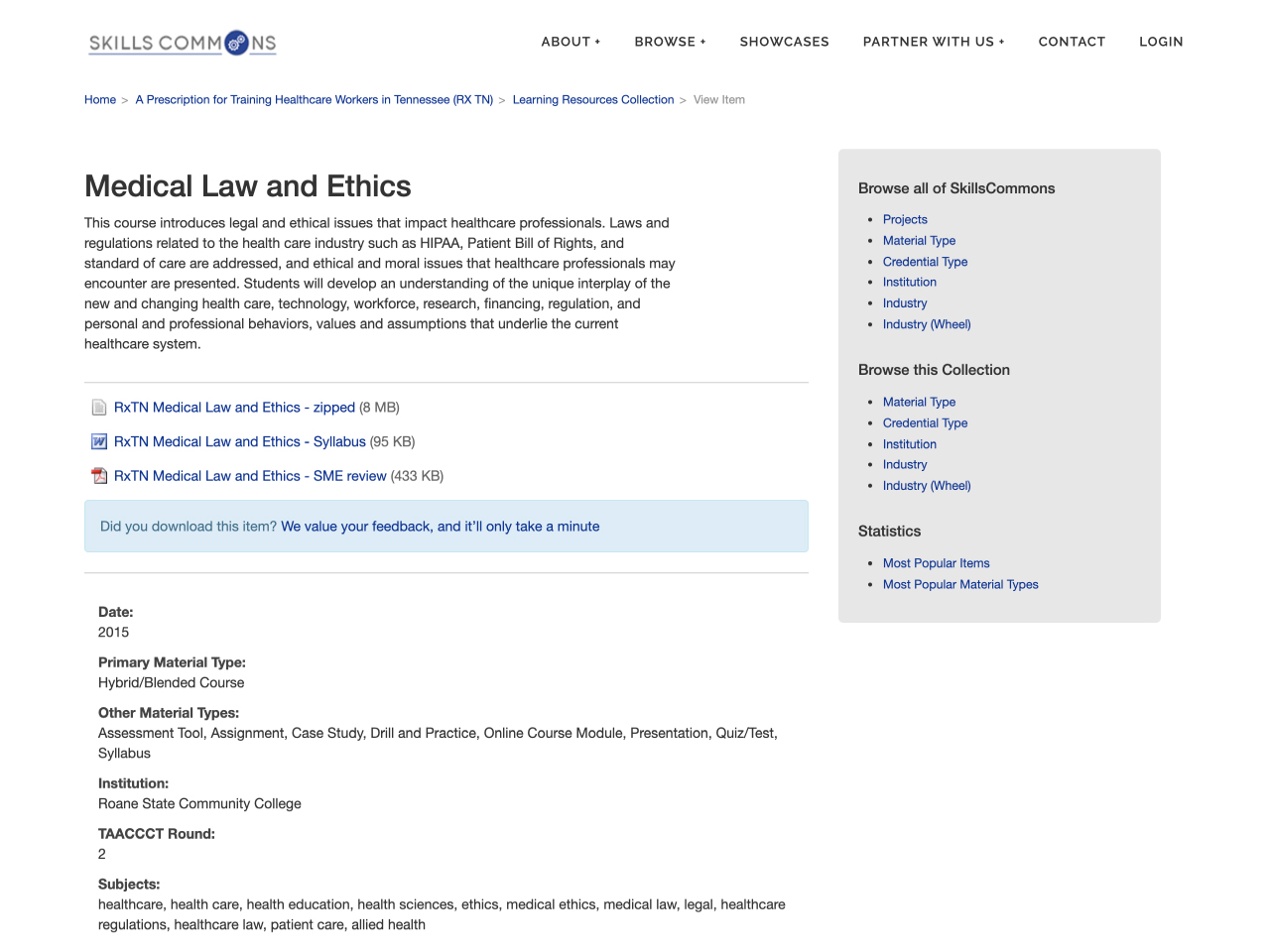Download the RxTN Syllabus file

(240, 442)
